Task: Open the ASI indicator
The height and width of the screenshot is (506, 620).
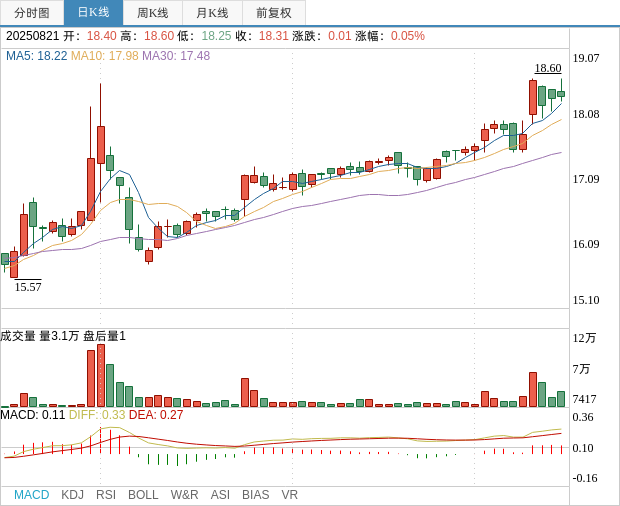Action: click(220, 495)
